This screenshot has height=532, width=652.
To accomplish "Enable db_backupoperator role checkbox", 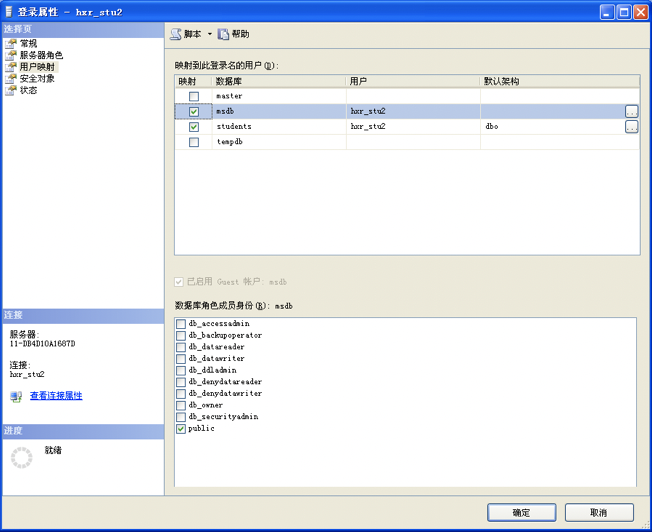I will [x=181, y=335].
